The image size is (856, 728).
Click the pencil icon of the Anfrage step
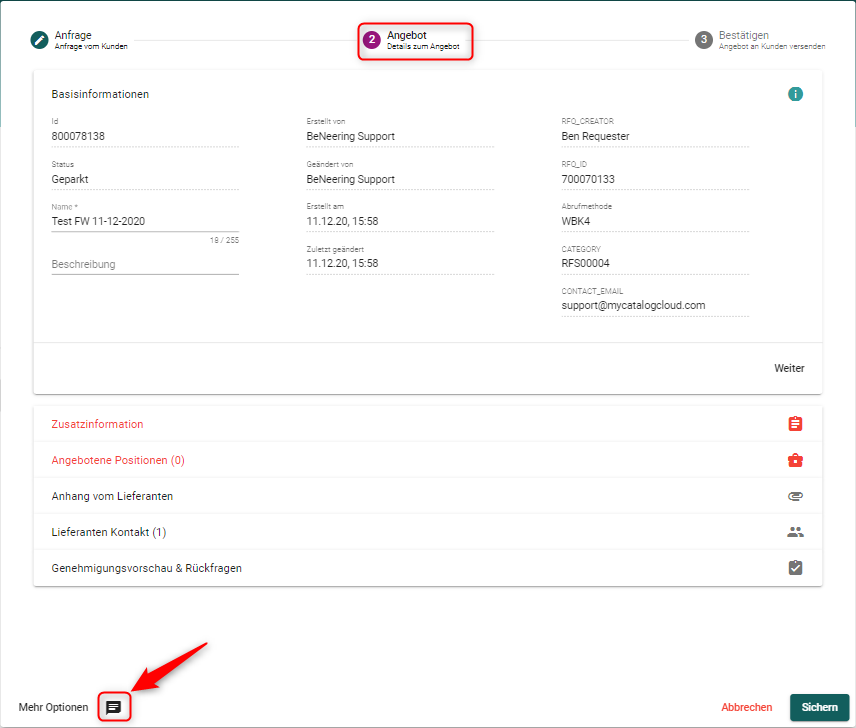[40, 40]
